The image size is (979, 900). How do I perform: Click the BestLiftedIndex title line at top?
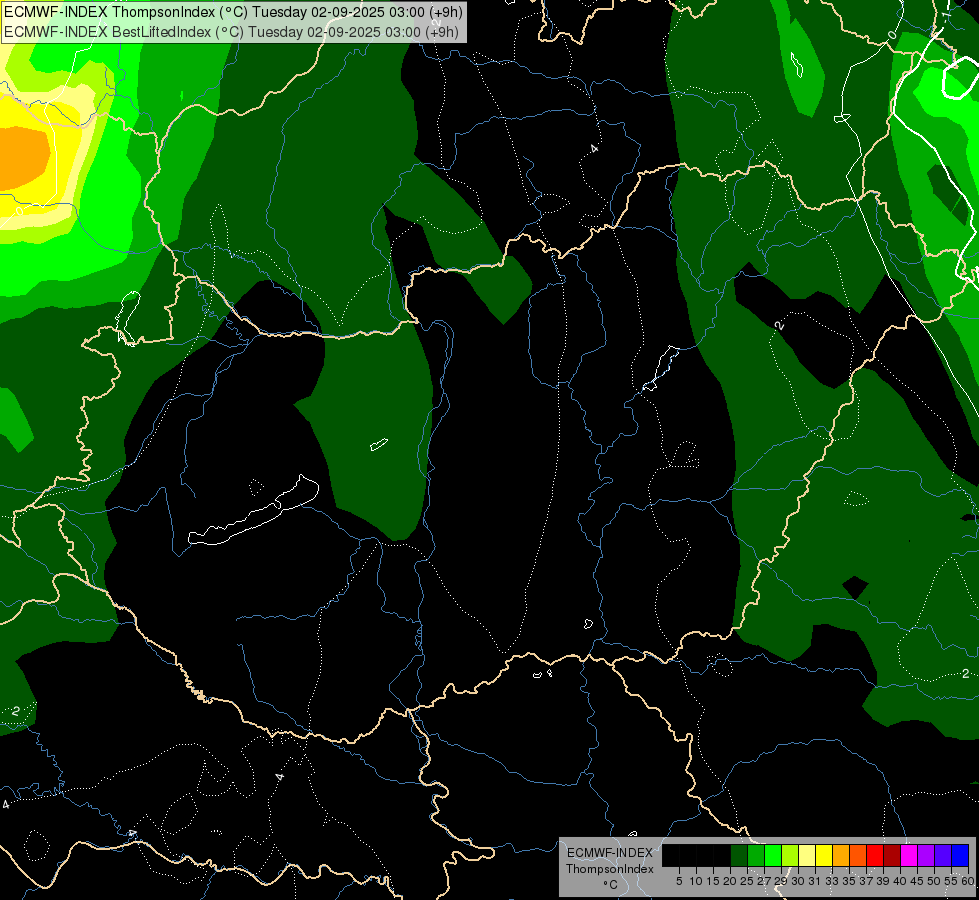(x=231, y=32)
